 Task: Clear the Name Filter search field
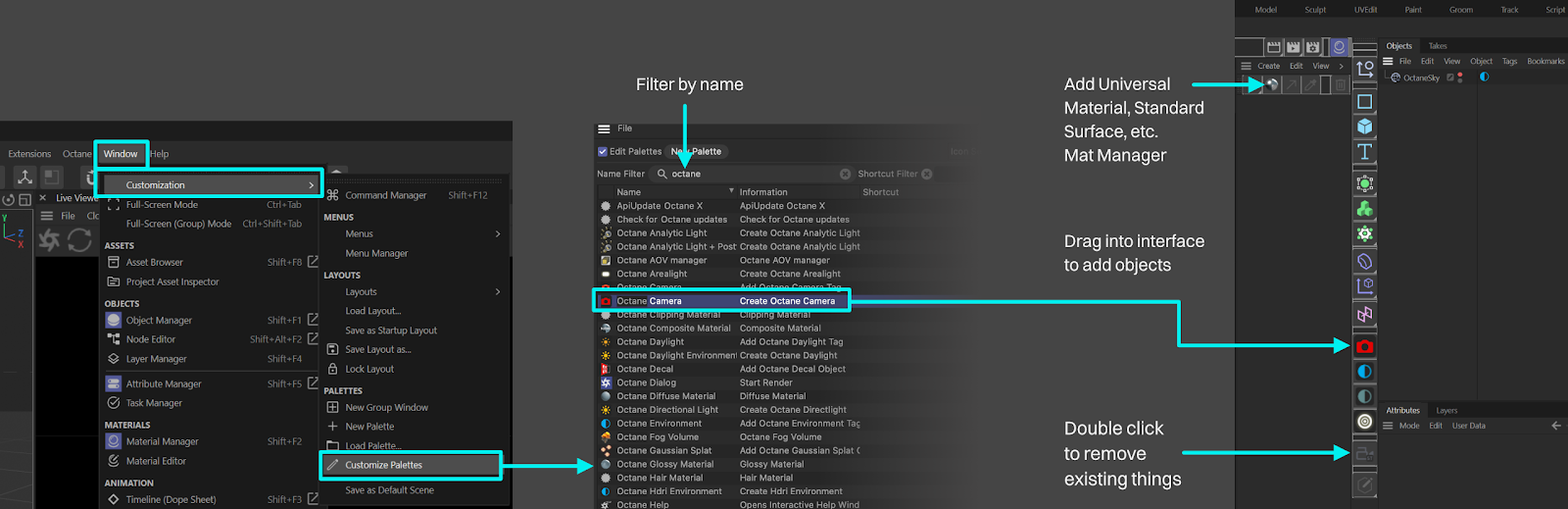(x=845, y=174)
